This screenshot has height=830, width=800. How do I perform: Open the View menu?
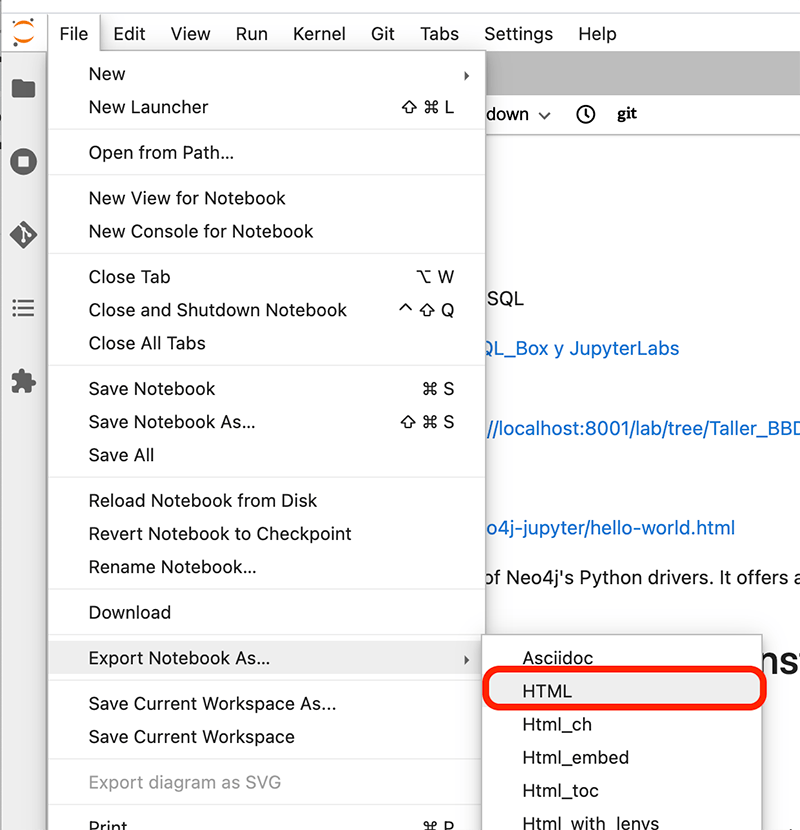pyautogui.click(x=190, y=34)
